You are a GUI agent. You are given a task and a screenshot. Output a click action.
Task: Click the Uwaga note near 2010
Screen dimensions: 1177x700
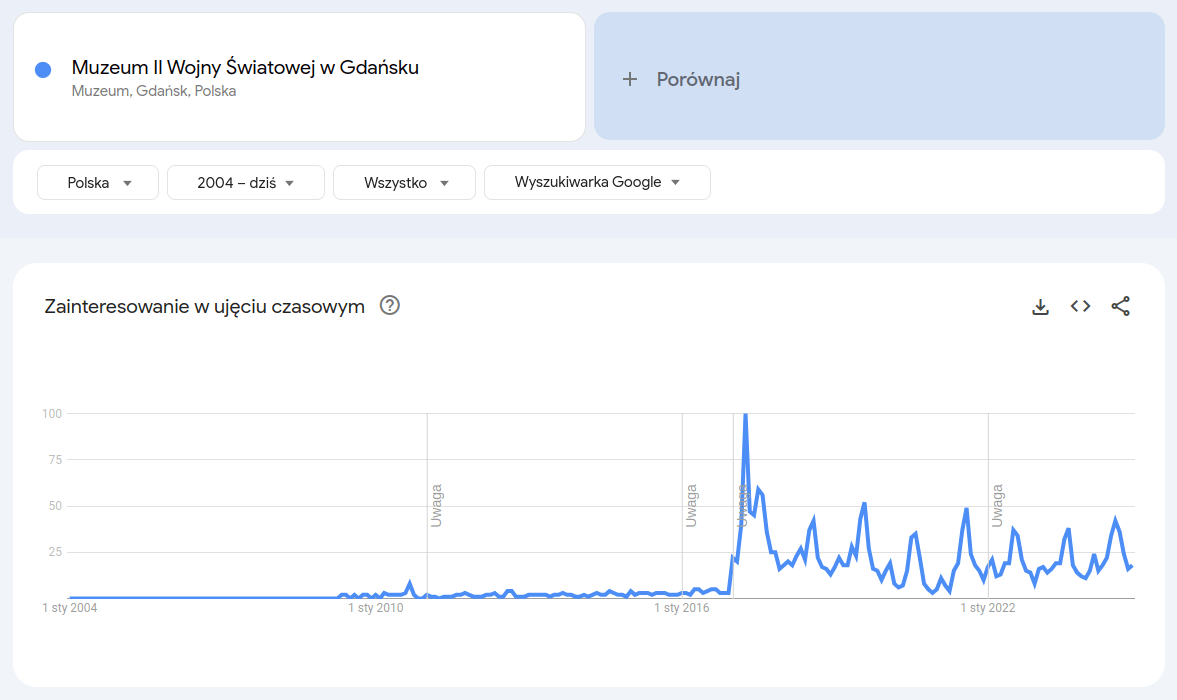pyautogui.click(x=436, y=506)
